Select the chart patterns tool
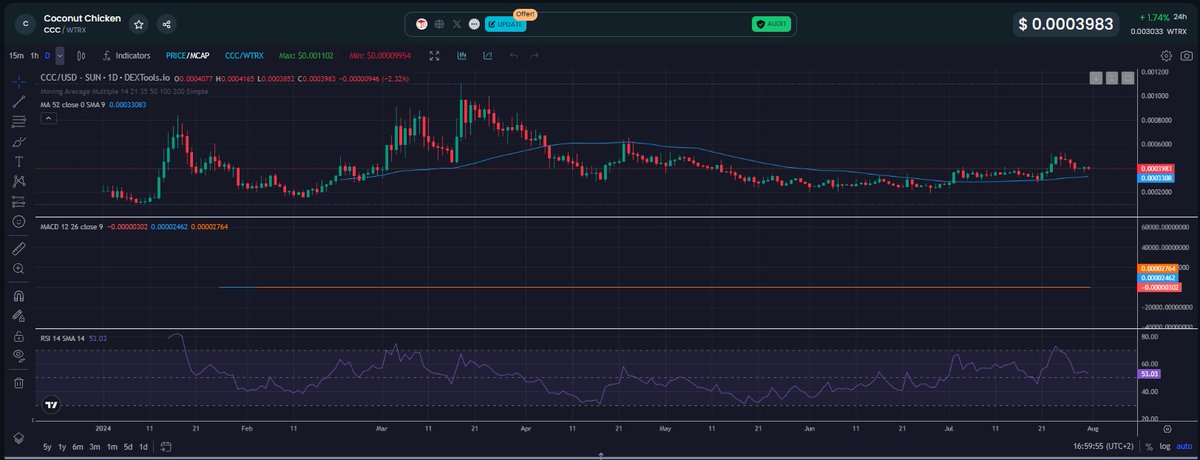 pyautogui.click(x=19, y=181)
